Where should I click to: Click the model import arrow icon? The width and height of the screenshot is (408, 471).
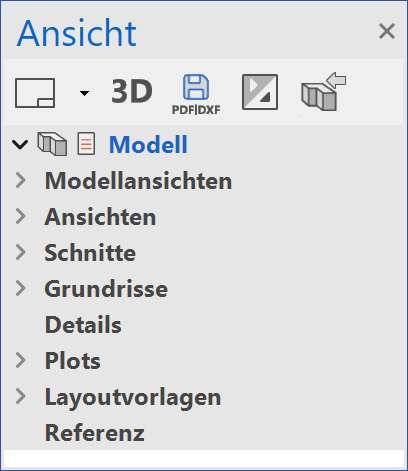tap(323, 92)
